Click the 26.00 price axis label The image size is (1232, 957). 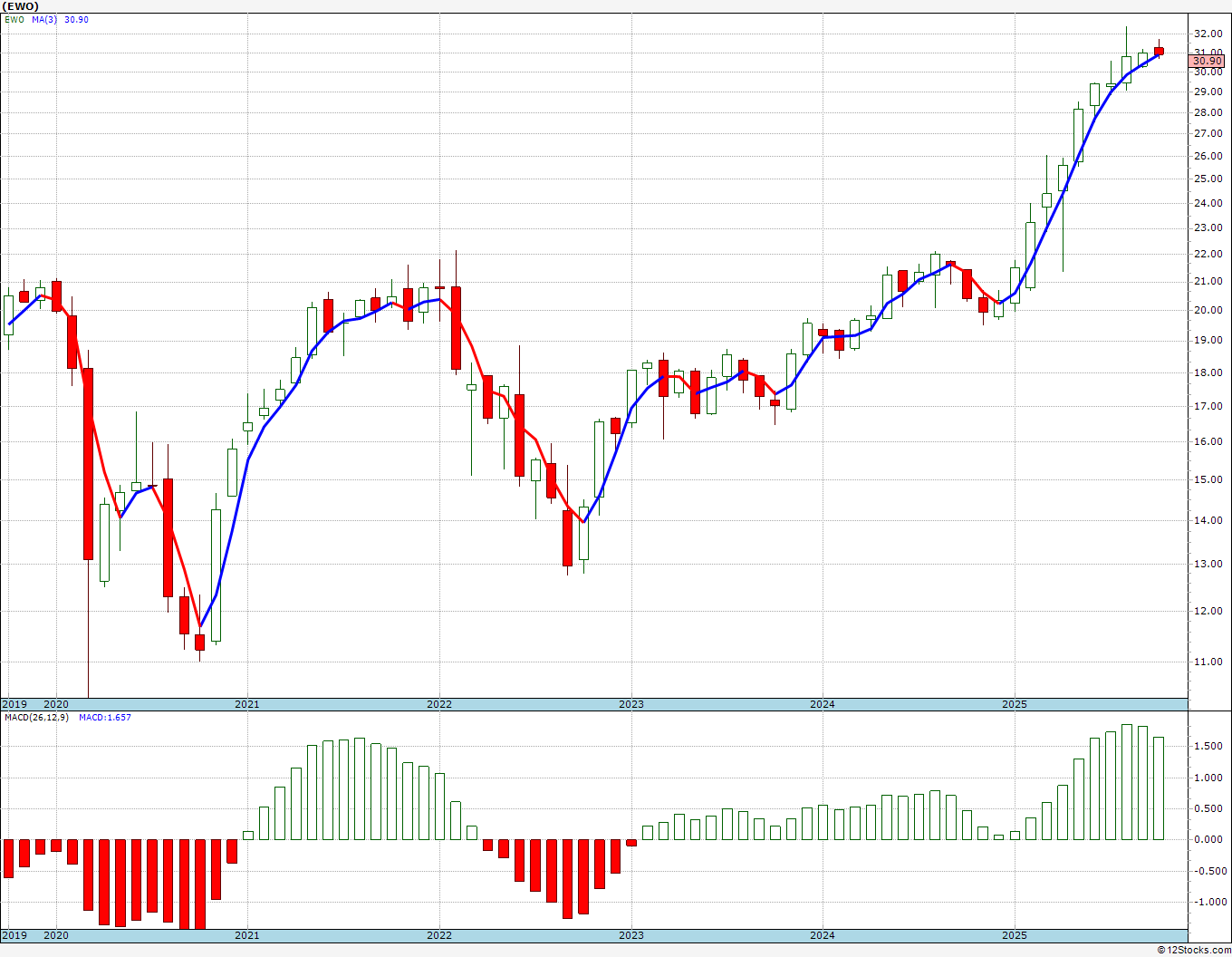tap(1208, 156)
